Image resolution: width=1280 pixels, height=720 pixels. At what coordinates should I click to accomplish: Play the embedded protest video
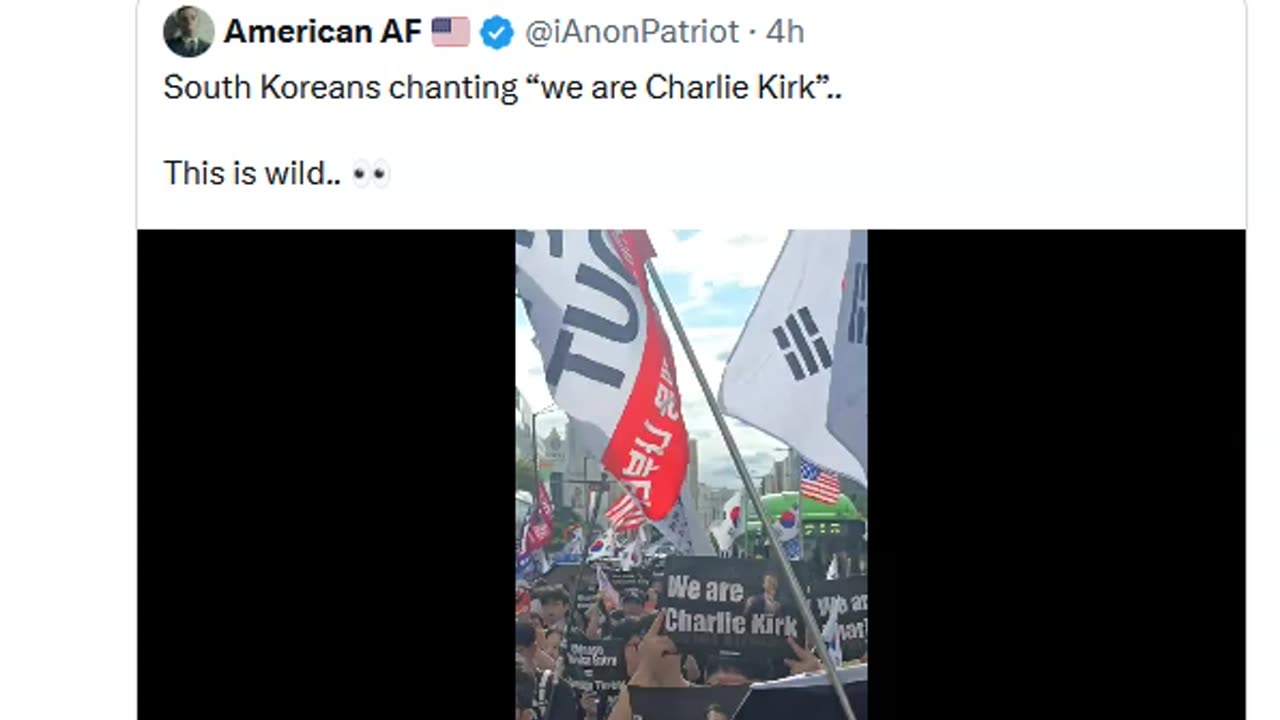(691, 475)
